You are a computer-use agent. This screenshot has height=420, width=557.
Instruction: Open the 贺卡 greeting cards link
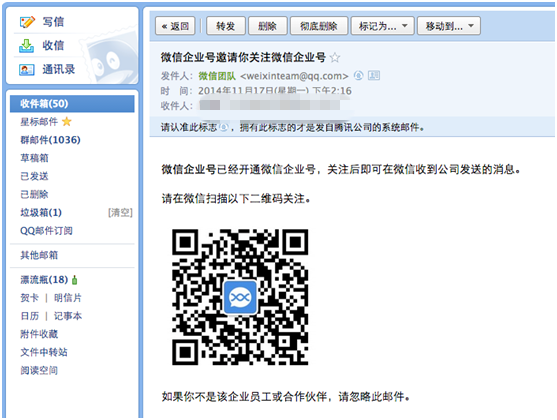(29, 298)
